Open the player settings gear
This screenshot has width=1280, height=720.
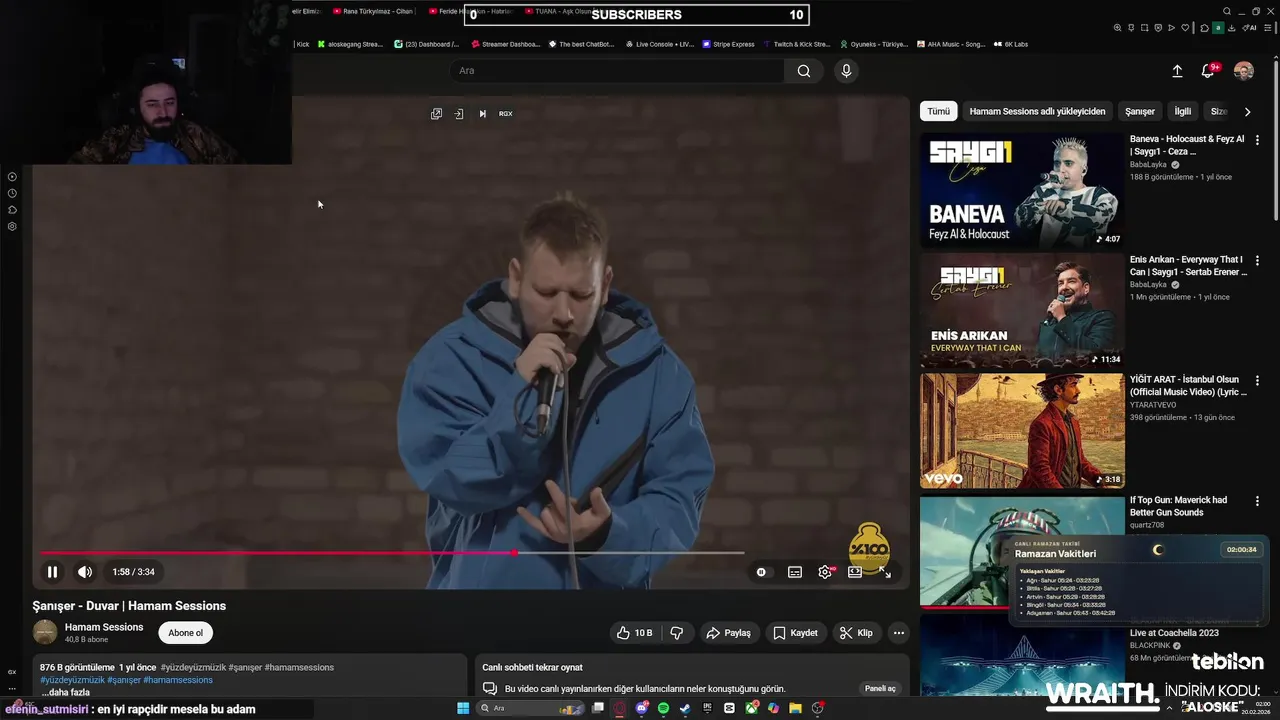point(825,572)
